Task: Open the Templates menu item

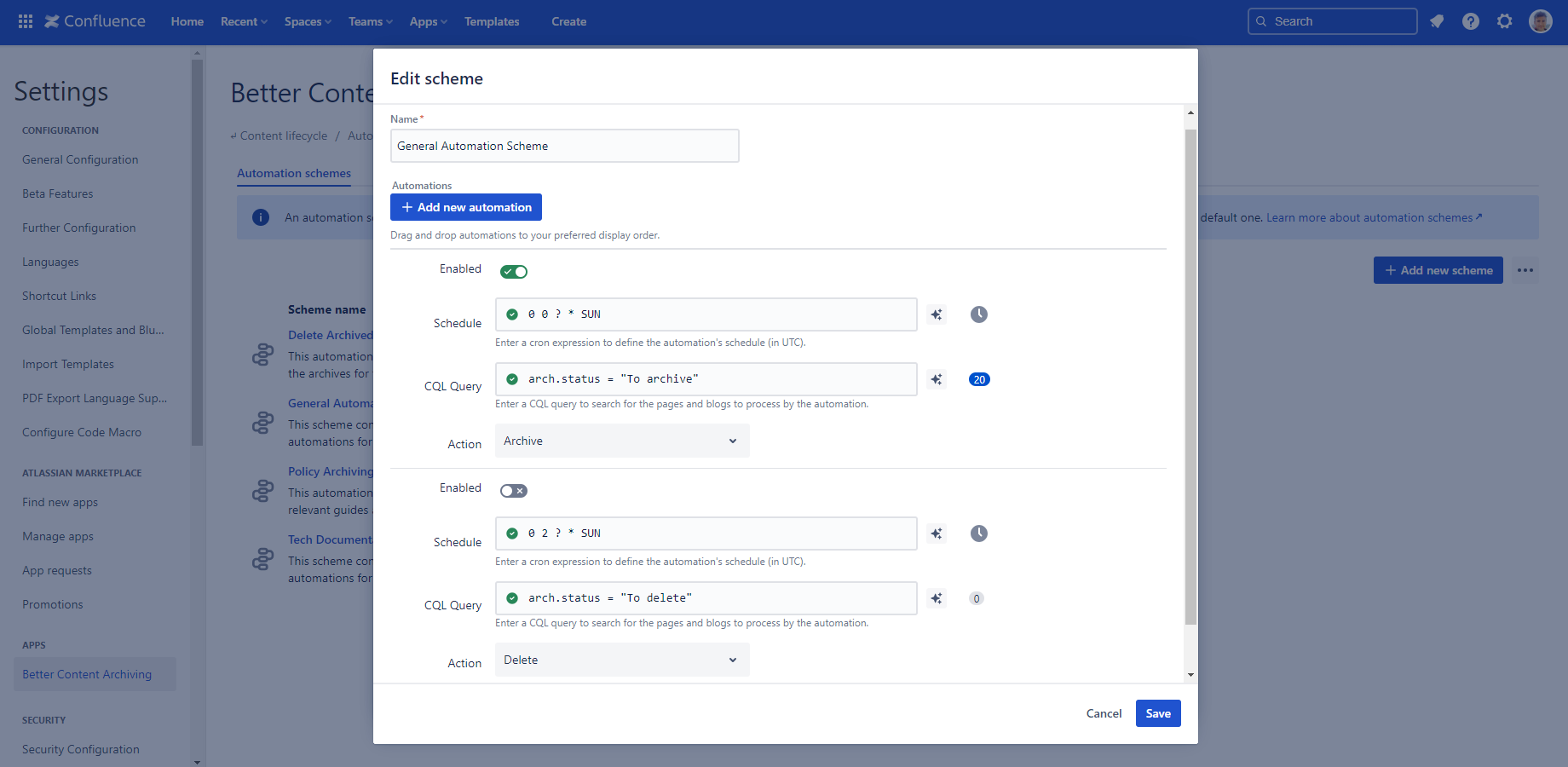Action: (491, 21)
